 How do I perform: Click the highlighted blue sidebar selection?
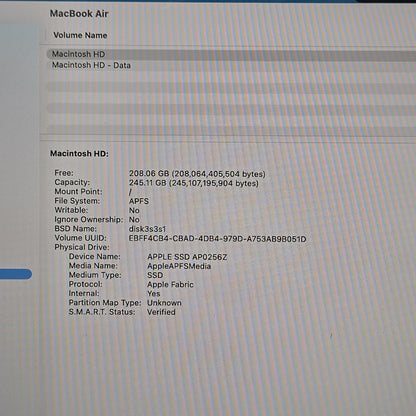click(x=16, y=274)
